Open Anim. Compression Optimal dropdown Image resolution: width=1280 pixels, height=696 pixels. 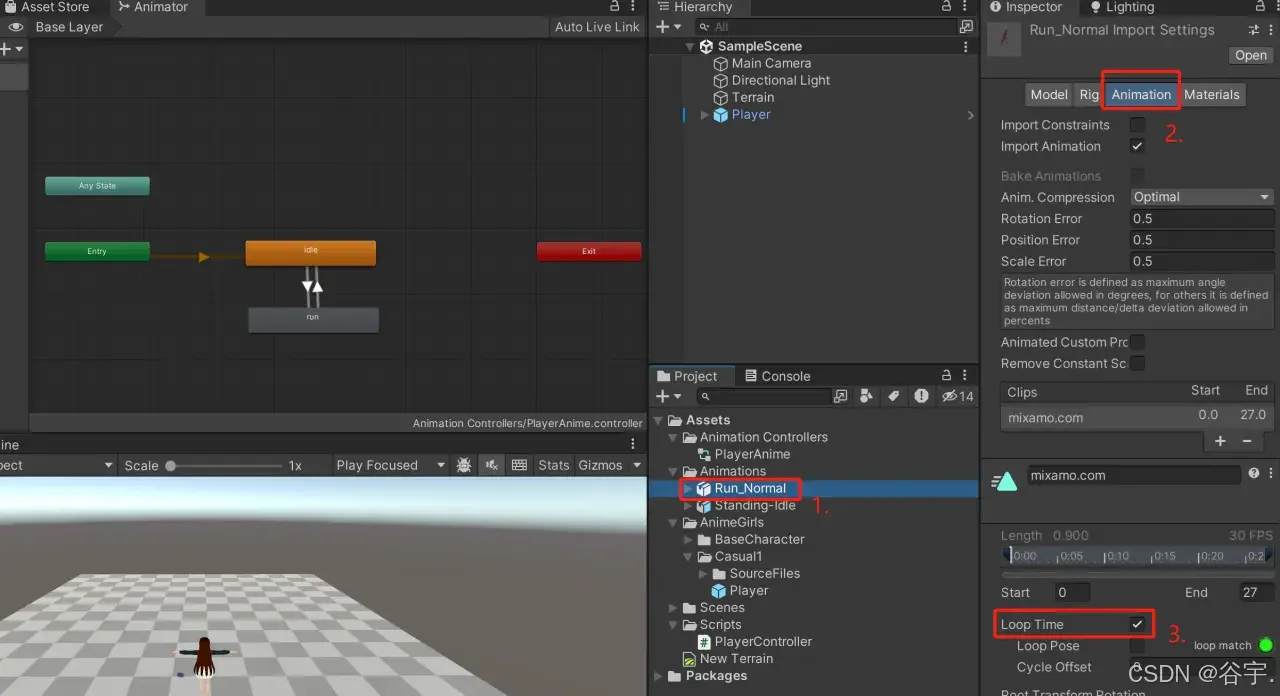[x=1202, y=197]
